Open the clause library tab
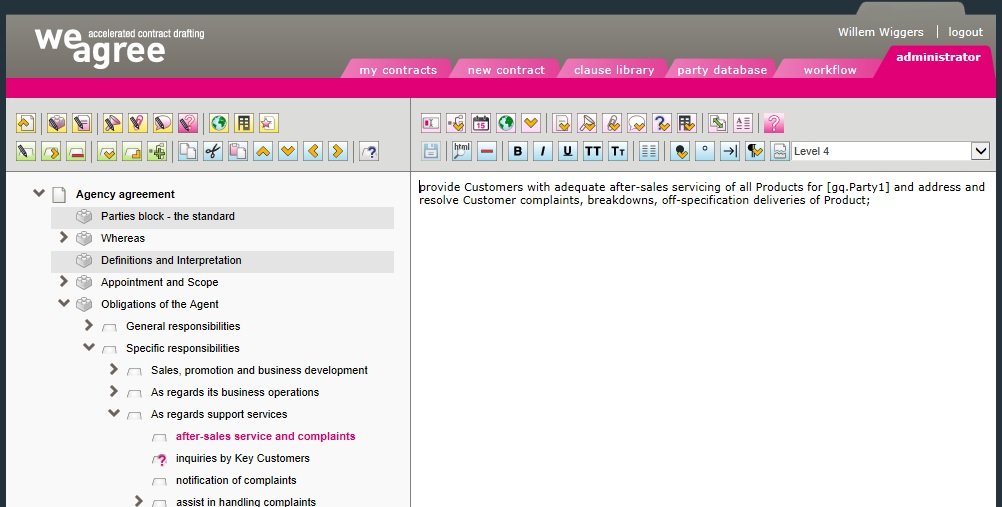The width and height of the screenshot is (1002, 507). click(613, 70)
